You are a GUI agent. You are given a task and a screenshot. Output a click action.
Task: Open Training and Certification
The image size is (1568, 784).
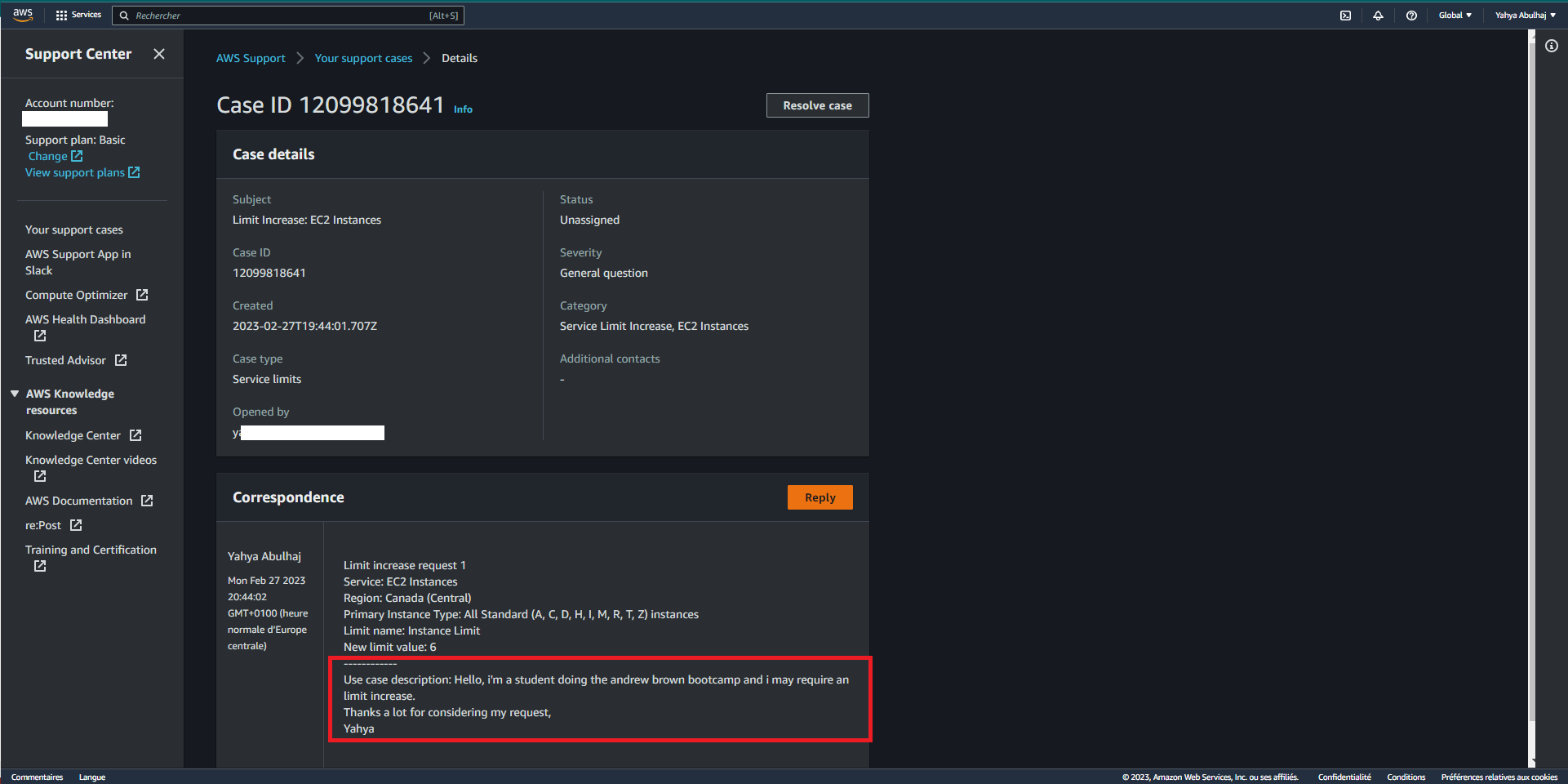pyautogui.click(x=91, y=550)
